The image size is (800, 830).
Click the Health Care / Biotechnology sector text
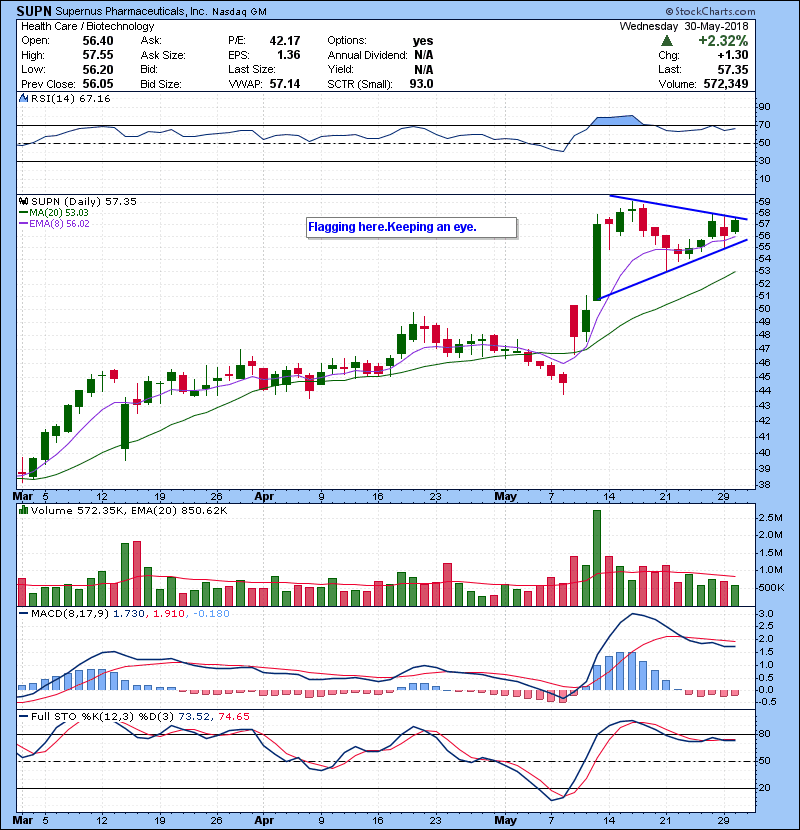pyautogui.click(x=88, y=26)
